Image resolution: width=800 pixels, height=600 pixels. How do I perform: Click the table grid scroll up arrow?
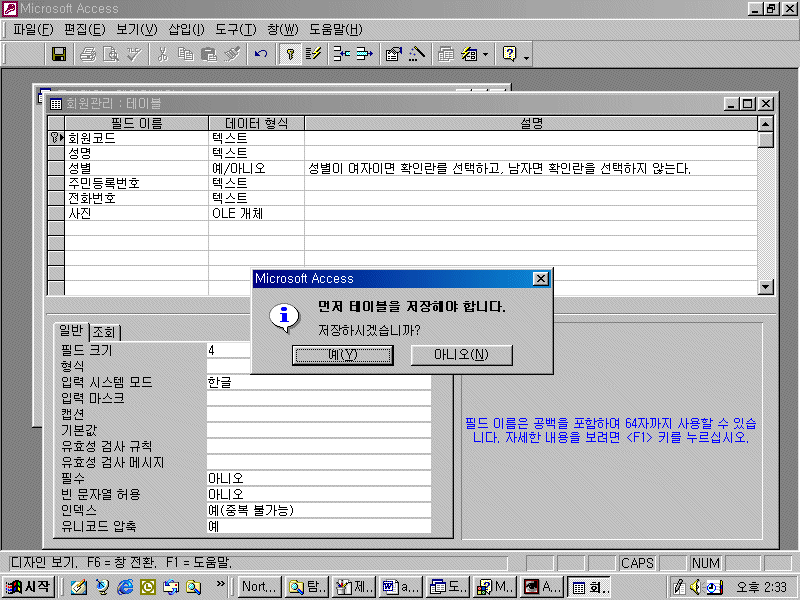point(765,124)
